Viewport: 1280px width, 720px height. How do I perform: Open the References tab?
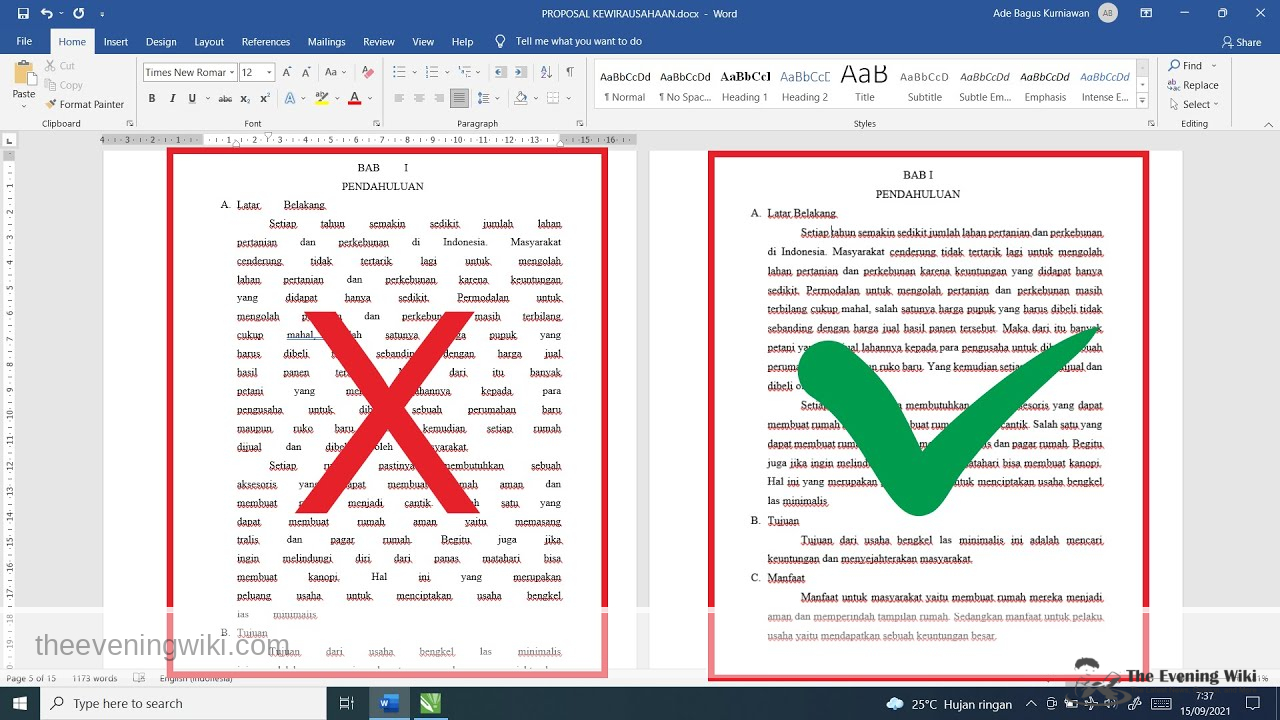(266, 42)
